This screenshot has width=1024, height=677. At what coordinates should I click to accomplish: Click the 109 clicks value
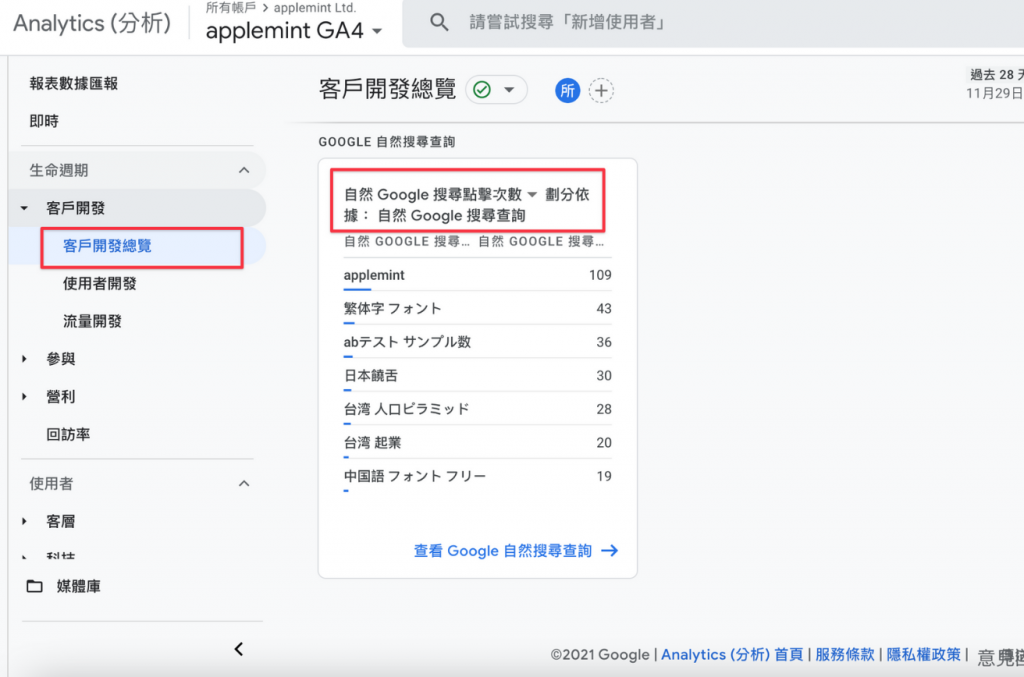(600, 276)
